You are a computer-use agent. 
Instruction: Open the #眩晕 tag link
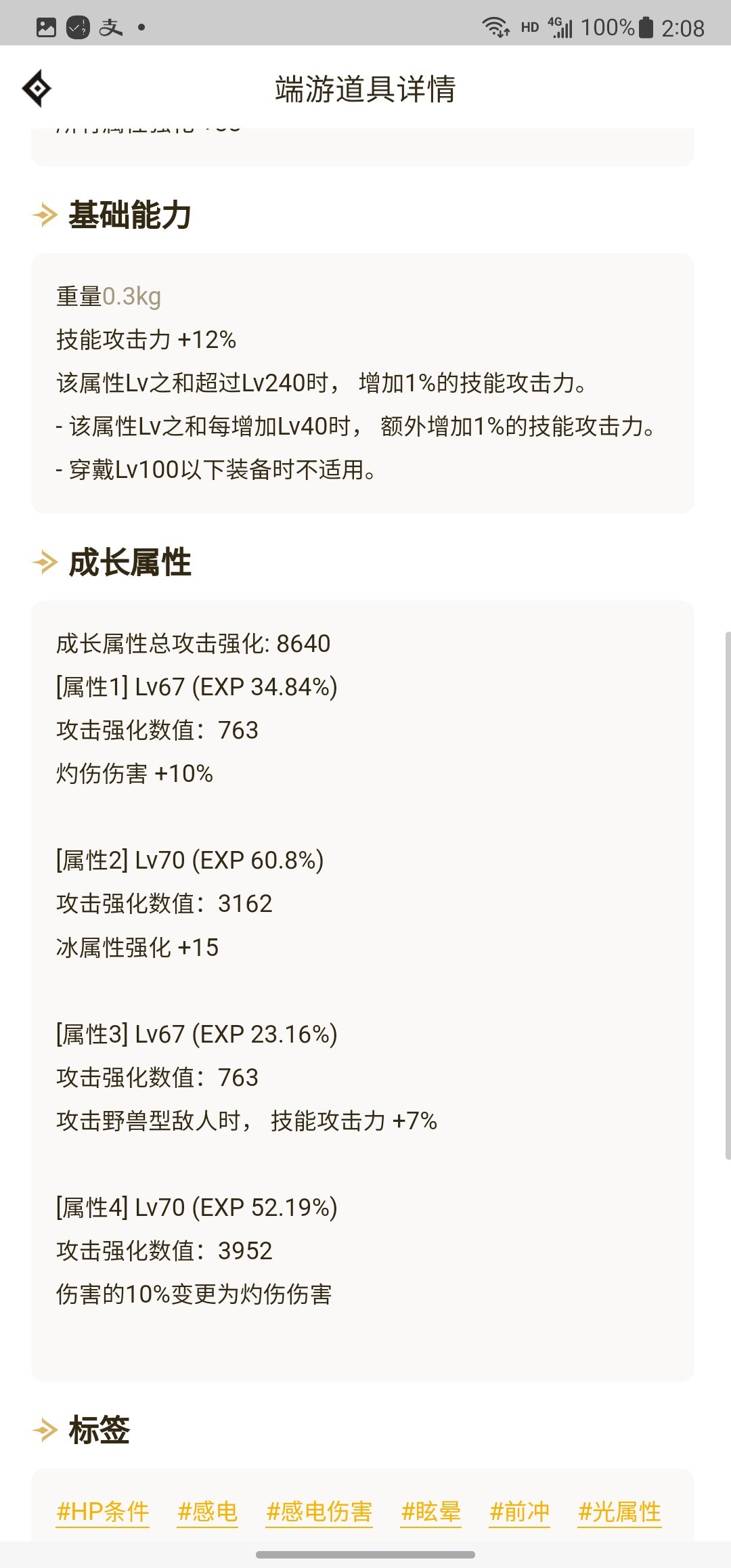click(x=430, y=1512)
